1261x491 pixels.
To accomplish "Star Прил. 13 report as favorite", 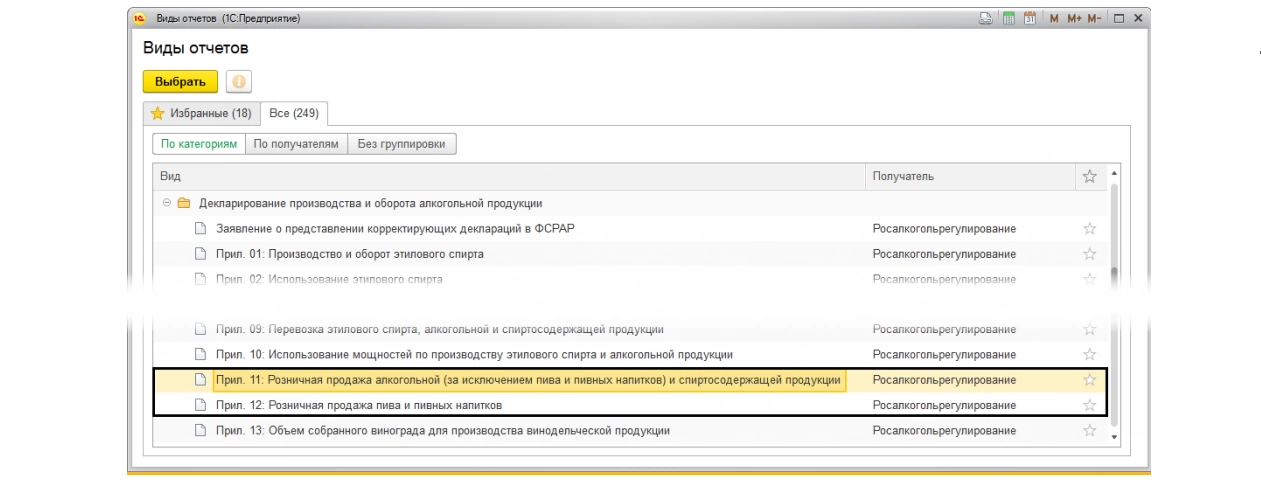I will [1090, 430].
